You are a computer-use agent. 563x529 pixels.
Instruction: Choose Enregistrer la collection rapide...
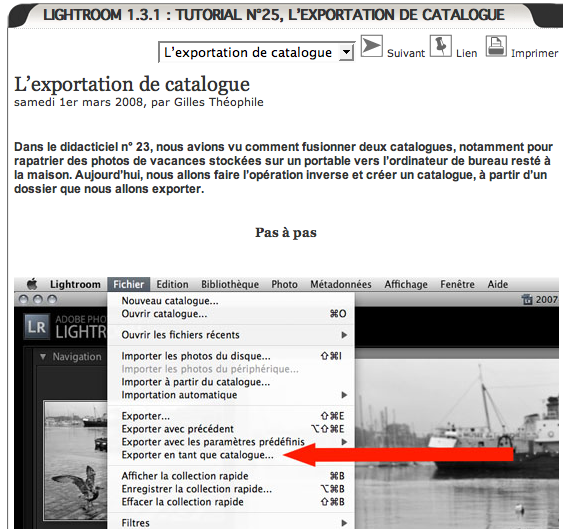[231, 489]
